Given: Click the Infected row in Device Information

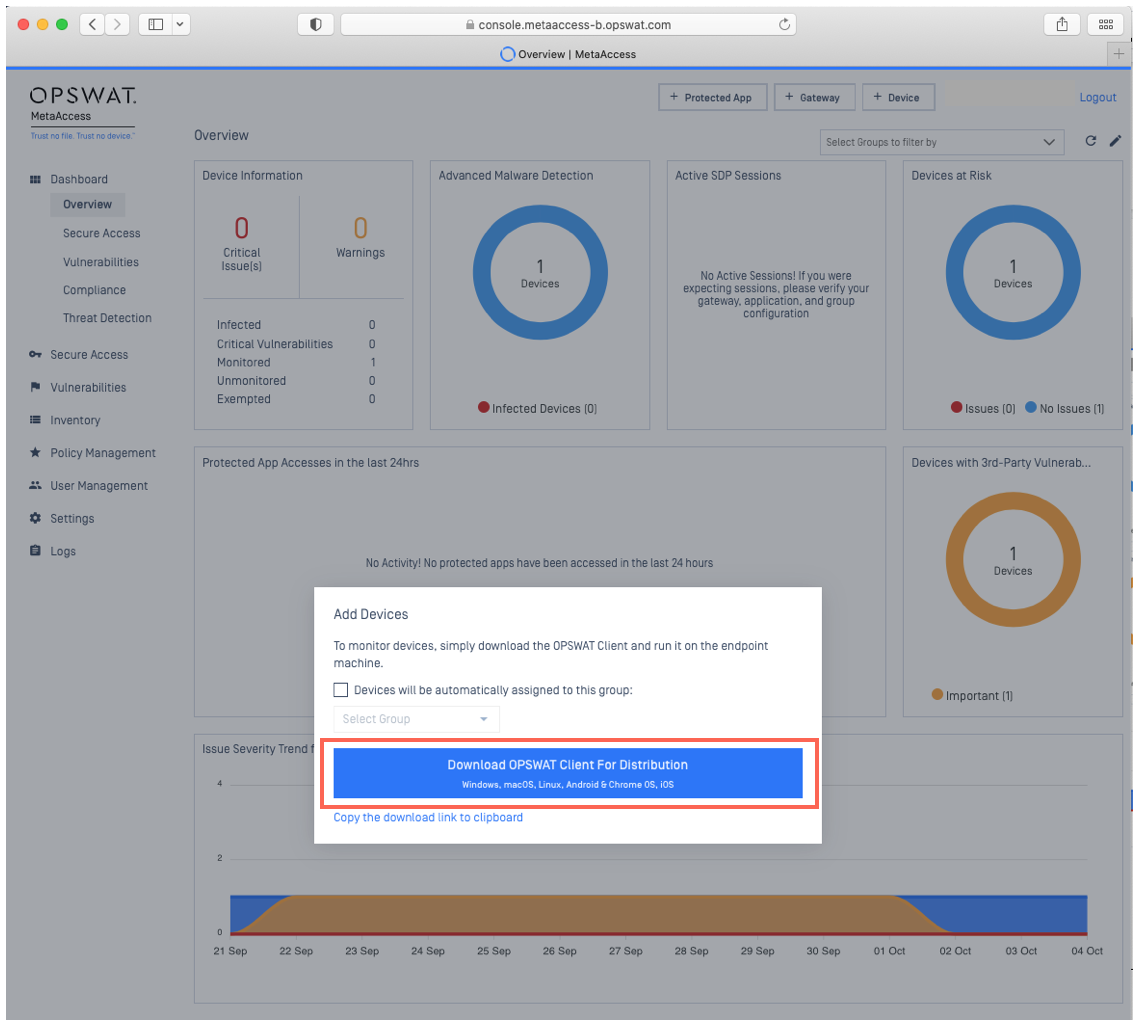Looking at the screenshot, I should pos(296,325).
